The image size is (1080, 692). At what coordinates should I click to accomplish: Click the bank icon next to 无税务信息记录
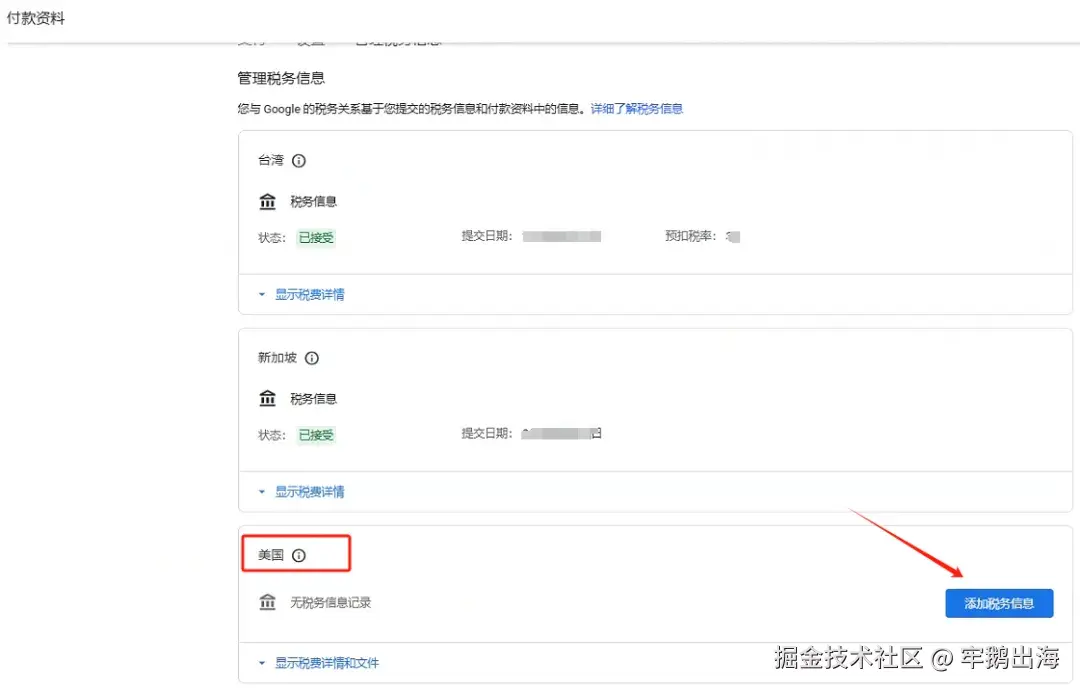pyautogui.click(x=267, y=602)
